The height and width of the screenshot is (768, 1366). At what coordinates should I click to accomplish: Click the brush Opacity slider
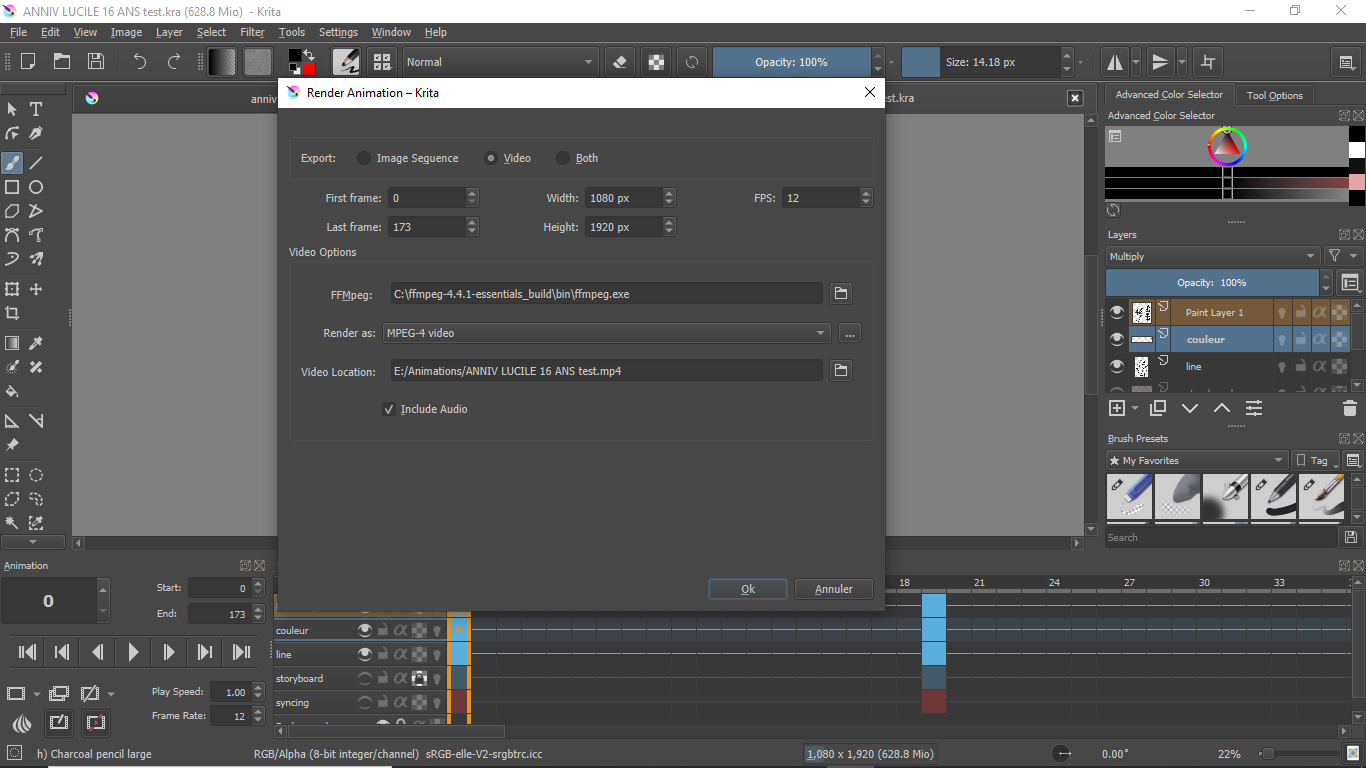[791, 62]
